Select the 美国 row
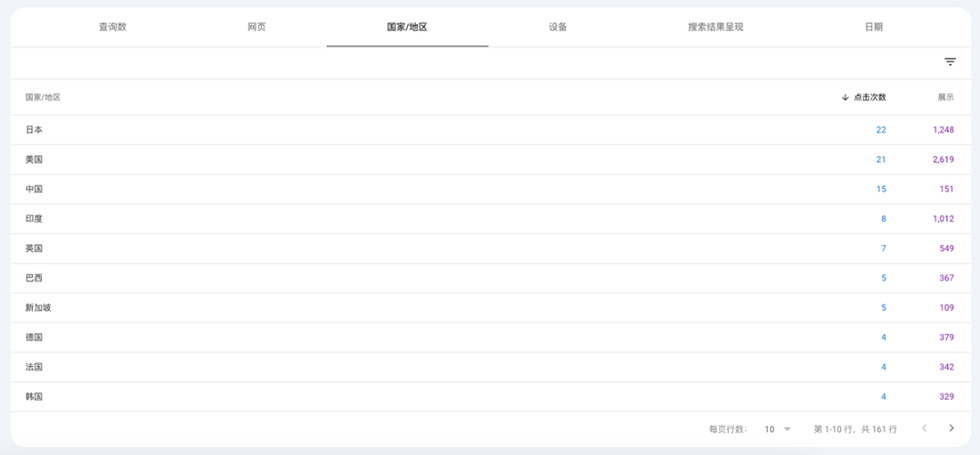The width and height of the screenshot is (980, 455). [34, 160]
